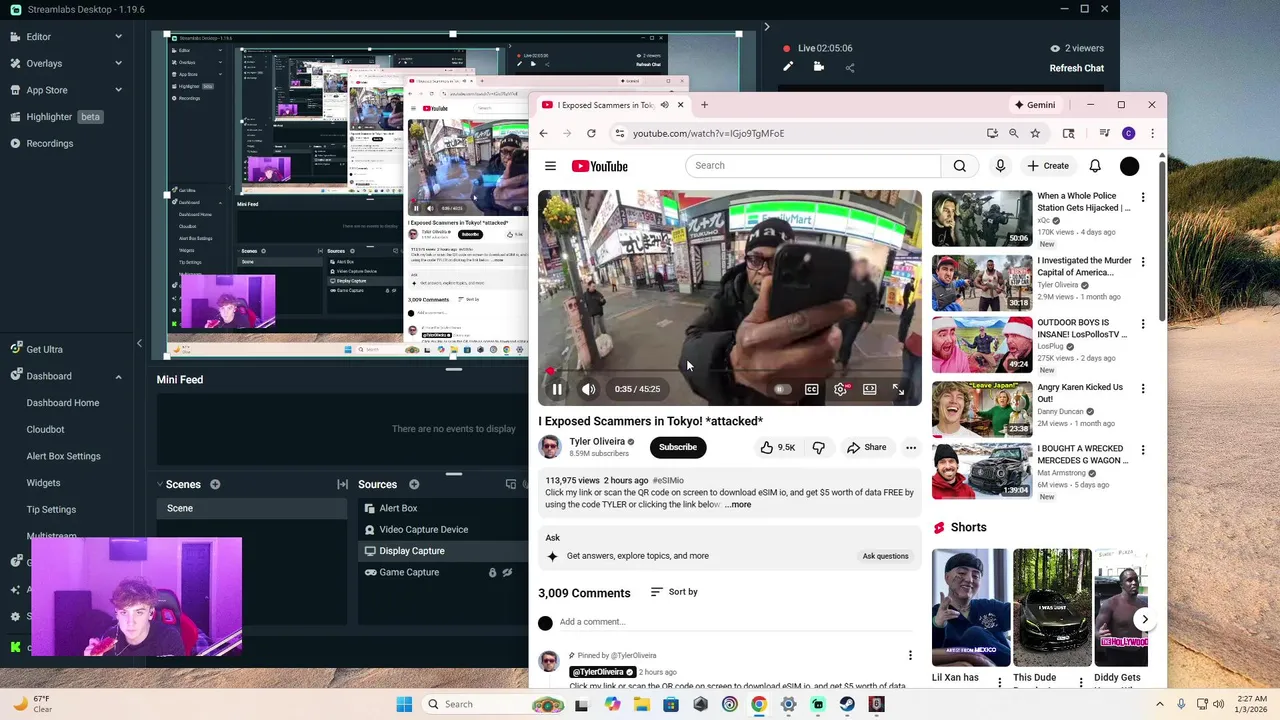Open options for 'When a Whole Police Station' video
Screen dimensions: 1280x720
tap(1143, 198)
